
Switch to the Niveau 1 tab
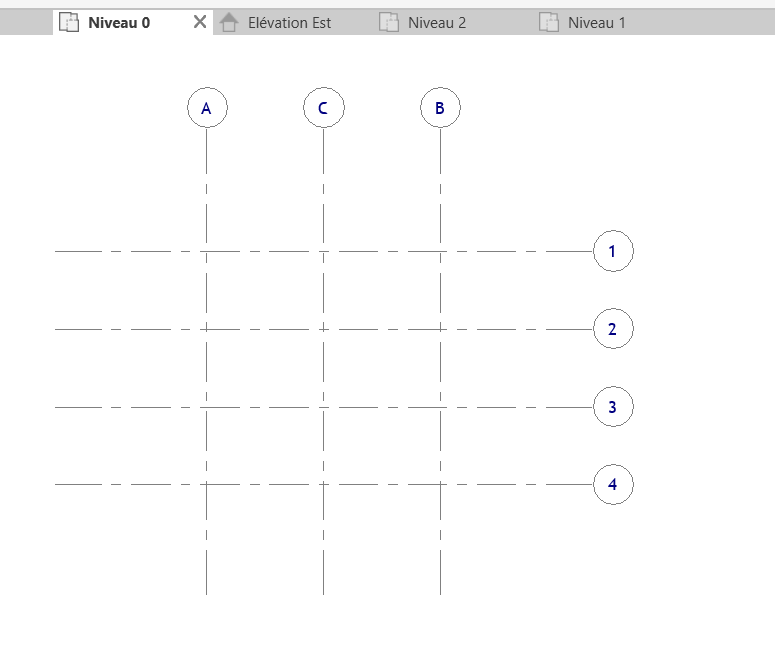click(596, 22)
